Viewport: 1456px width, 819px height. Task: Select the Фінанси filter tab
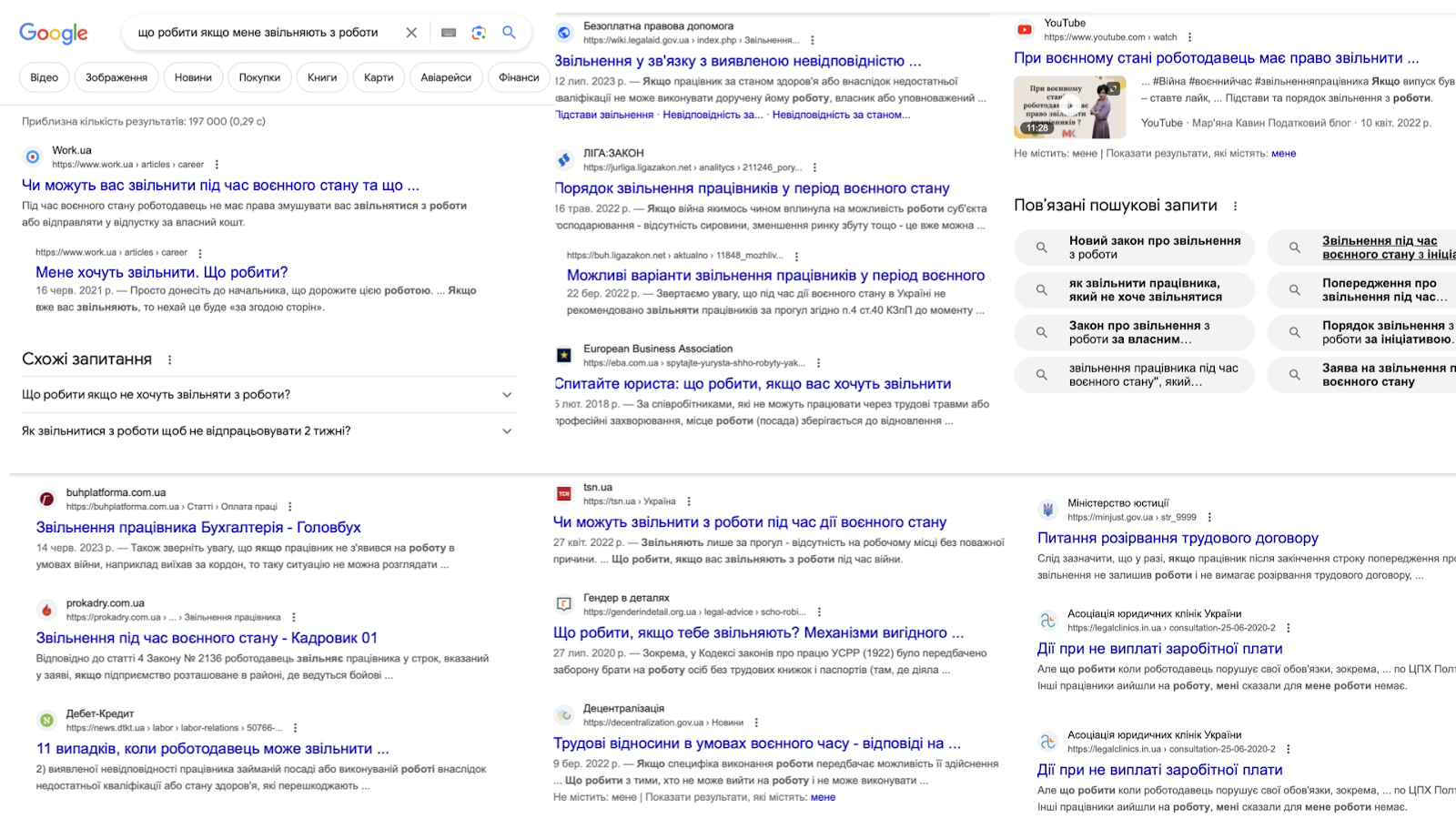click(x=518, y=77)
